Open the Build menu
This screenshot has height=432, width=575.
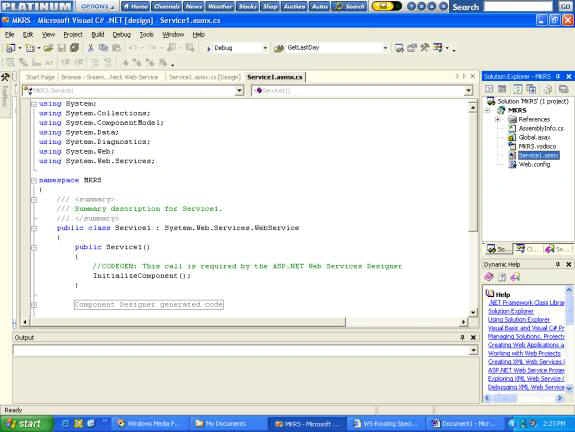98,34
